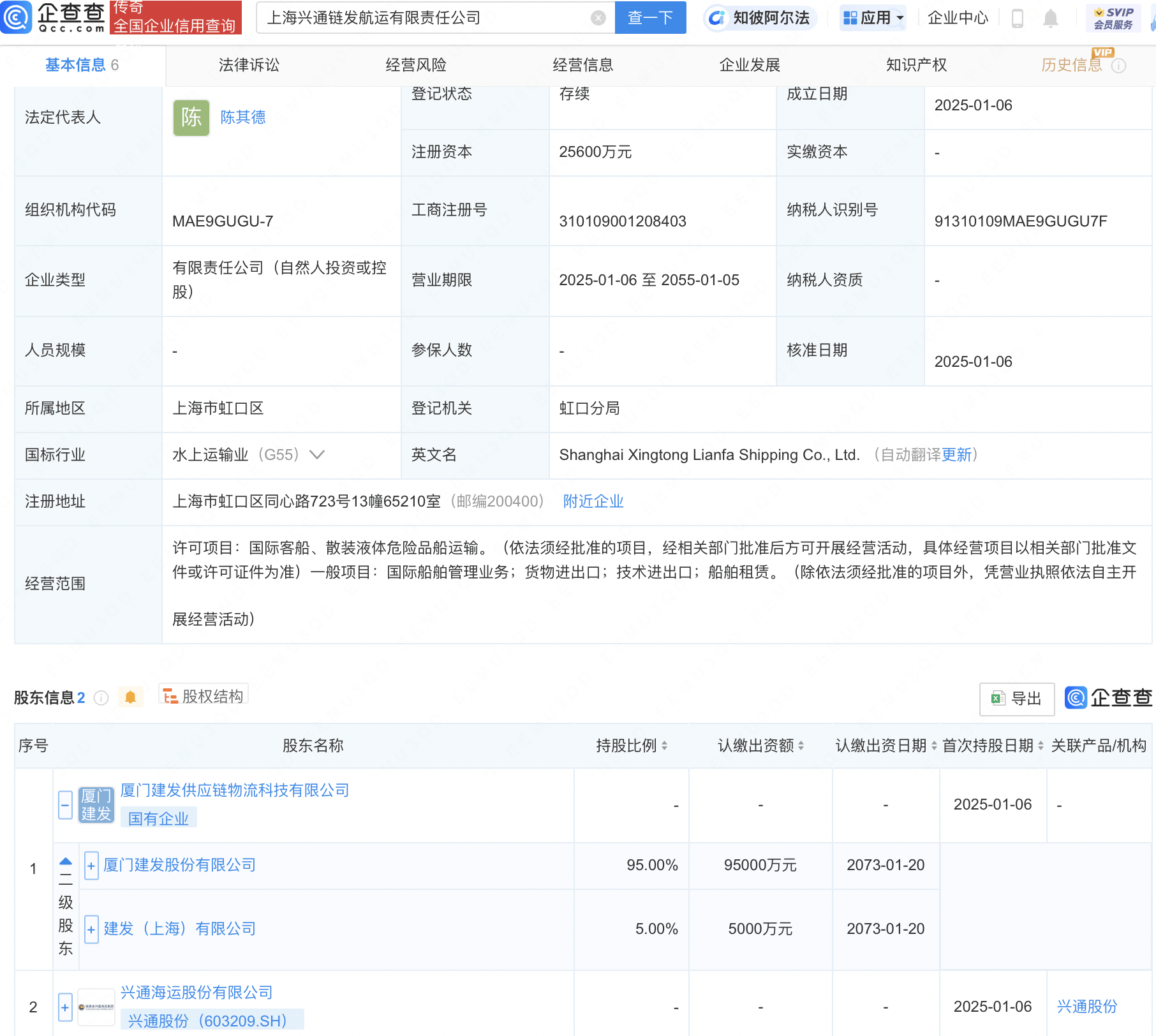Image resolution: width=1156 pixels, height=1036 pixels.
Task: Open related product 兴通股份 link
Action: 1087,1007
